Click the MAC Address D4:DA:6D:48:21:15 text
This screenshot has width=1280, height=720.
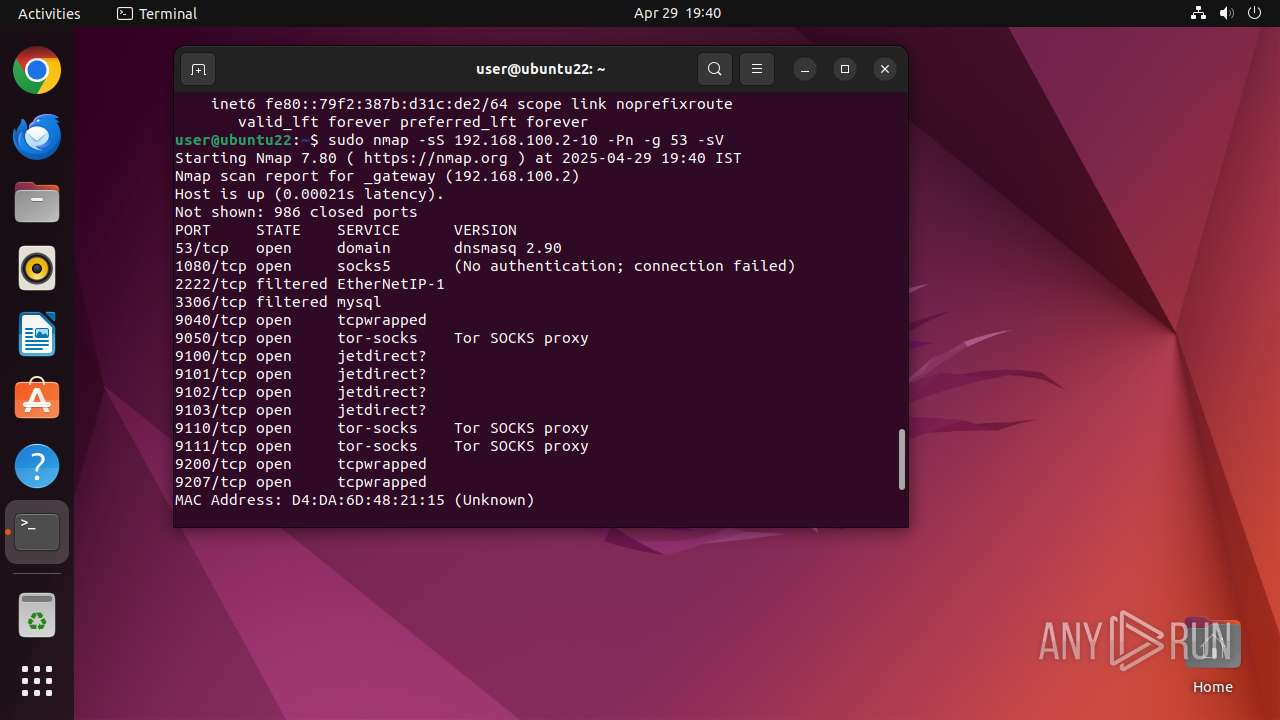point(355,500)
